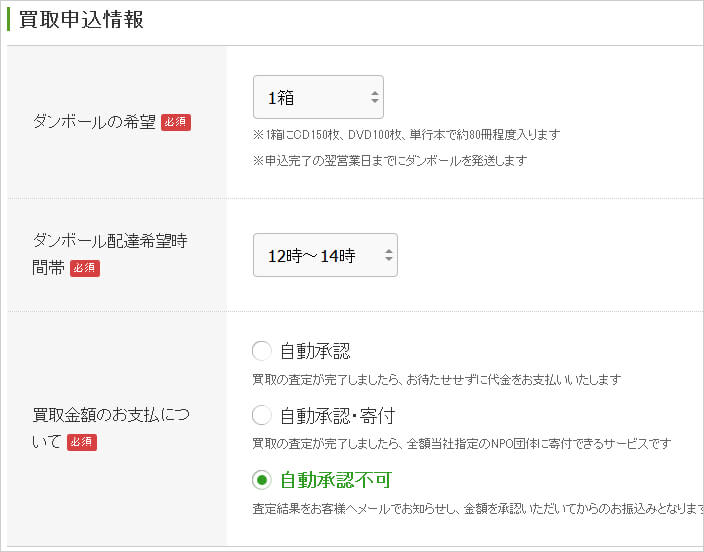Click the green bar beside 買取申込情報 heading

tap(9, 20)
